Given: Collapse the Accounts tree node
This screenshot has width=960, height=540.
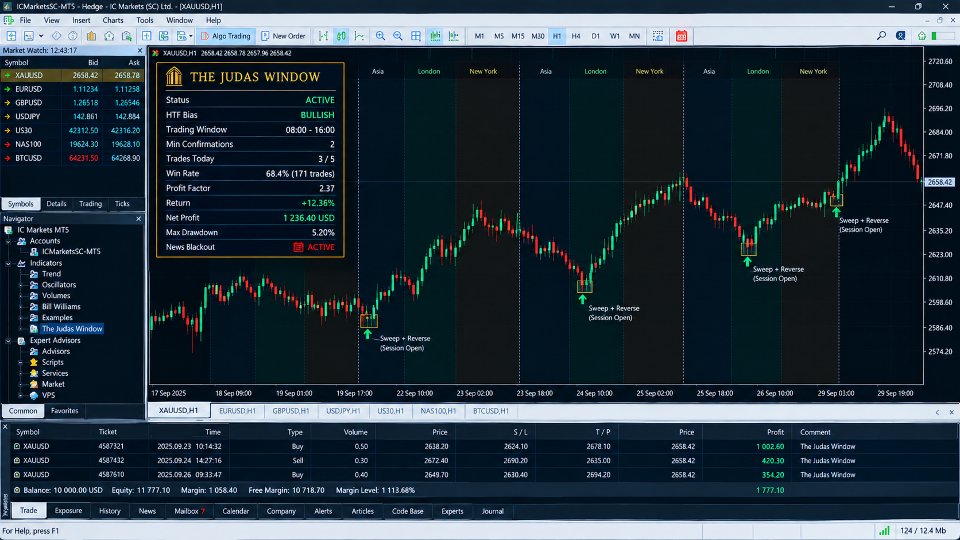Looking at the screenshot, I should (9, 241).
